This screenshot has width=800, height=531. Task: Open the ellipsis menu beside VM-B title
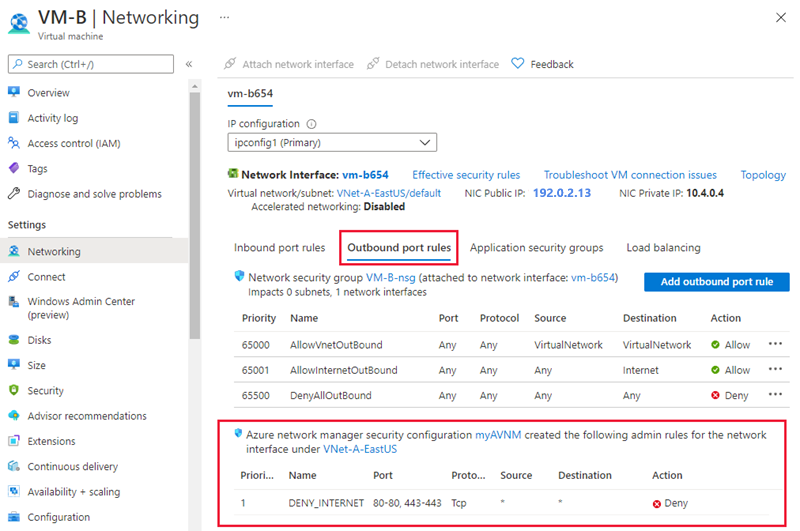pyautogui.click(x=224, y=17)
